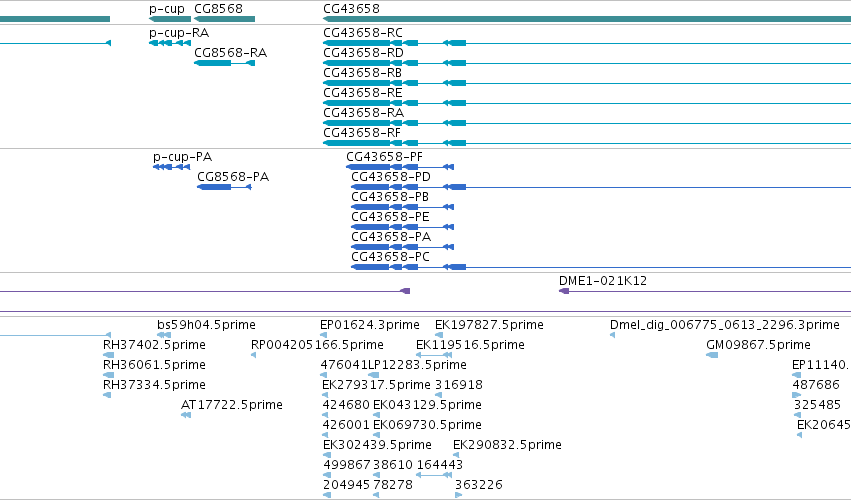Open EK043129.5prime feature
The image size is (851, 500).
coord(427,405)
